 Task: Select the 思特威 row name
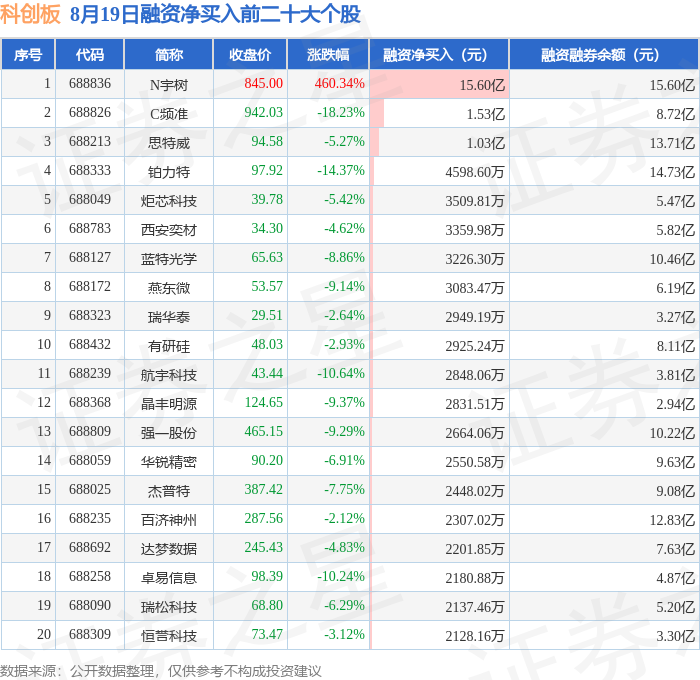[169, 143]
